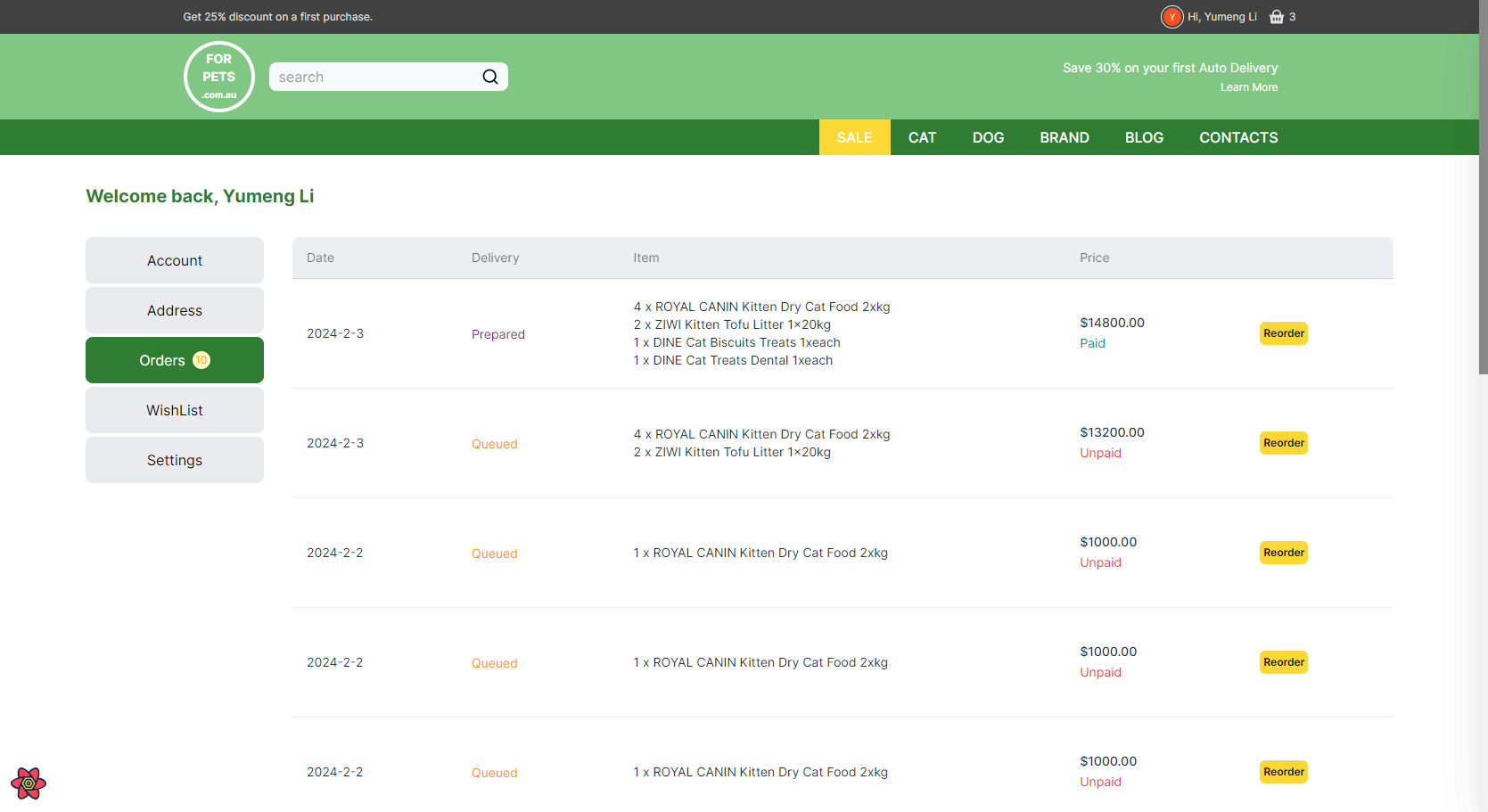Open the DOG menu
Viewport: 1488px width, 812px height.
(x=988, y=137)
